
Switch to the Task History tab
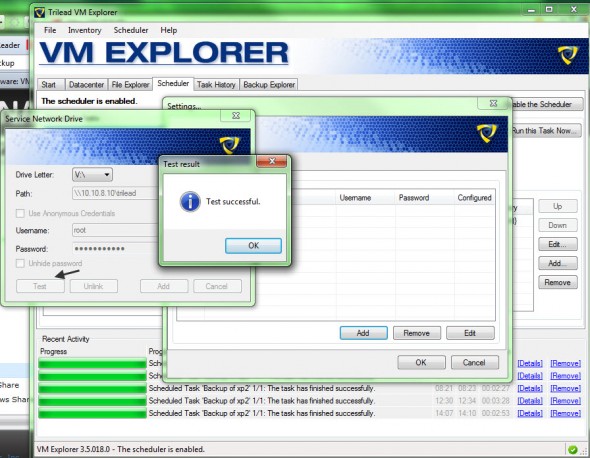click(216, 85)
